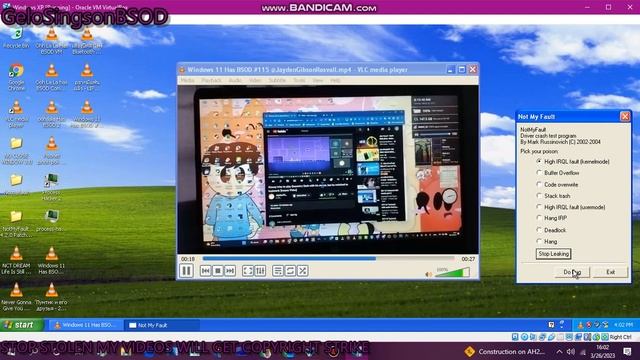Expand host tray hidden icons chevron

tap(559, 351)
